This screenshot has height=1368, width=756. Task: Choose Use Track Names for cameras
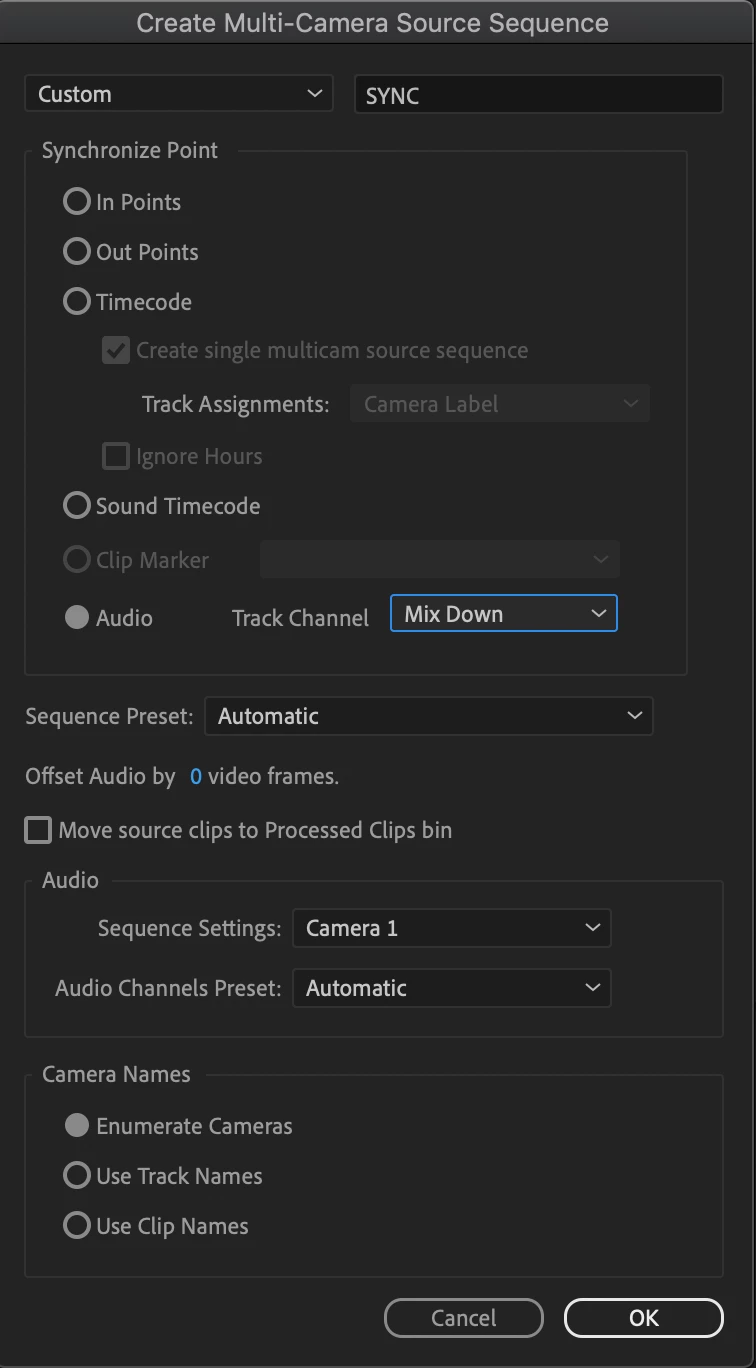[77, 1176]
